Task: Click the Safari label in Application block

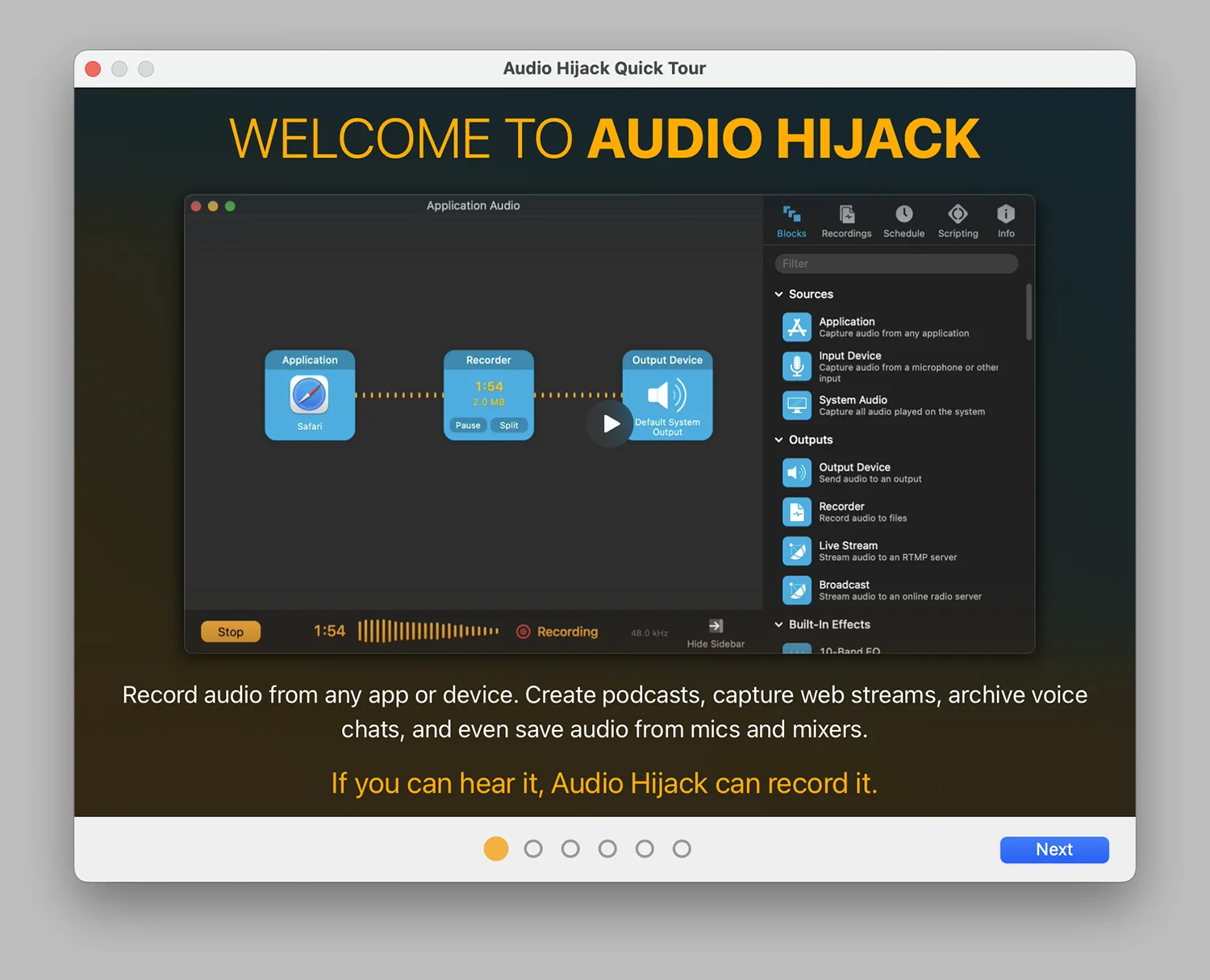Action: pyautogui.click(x=310, y=426)
